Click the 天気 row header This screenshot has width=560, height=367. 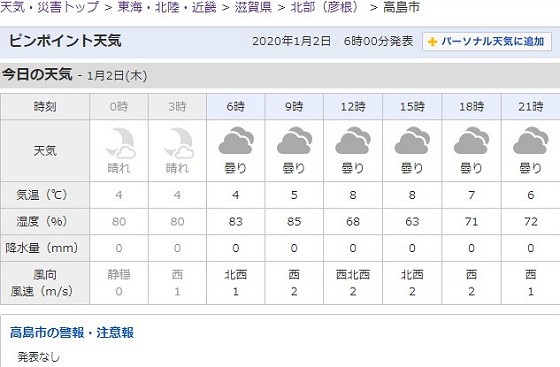45,151
